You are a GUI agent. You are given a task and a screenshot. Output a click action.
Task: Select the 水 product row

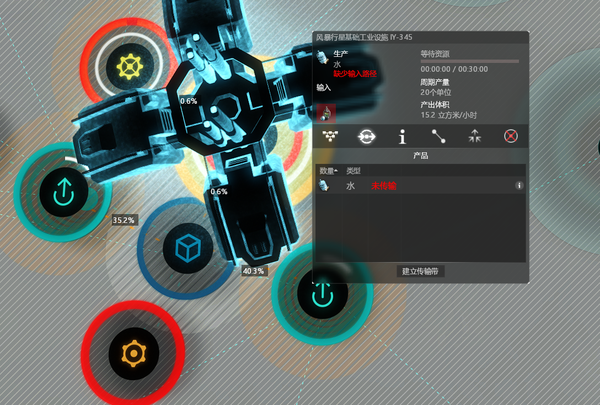[420, 186]
